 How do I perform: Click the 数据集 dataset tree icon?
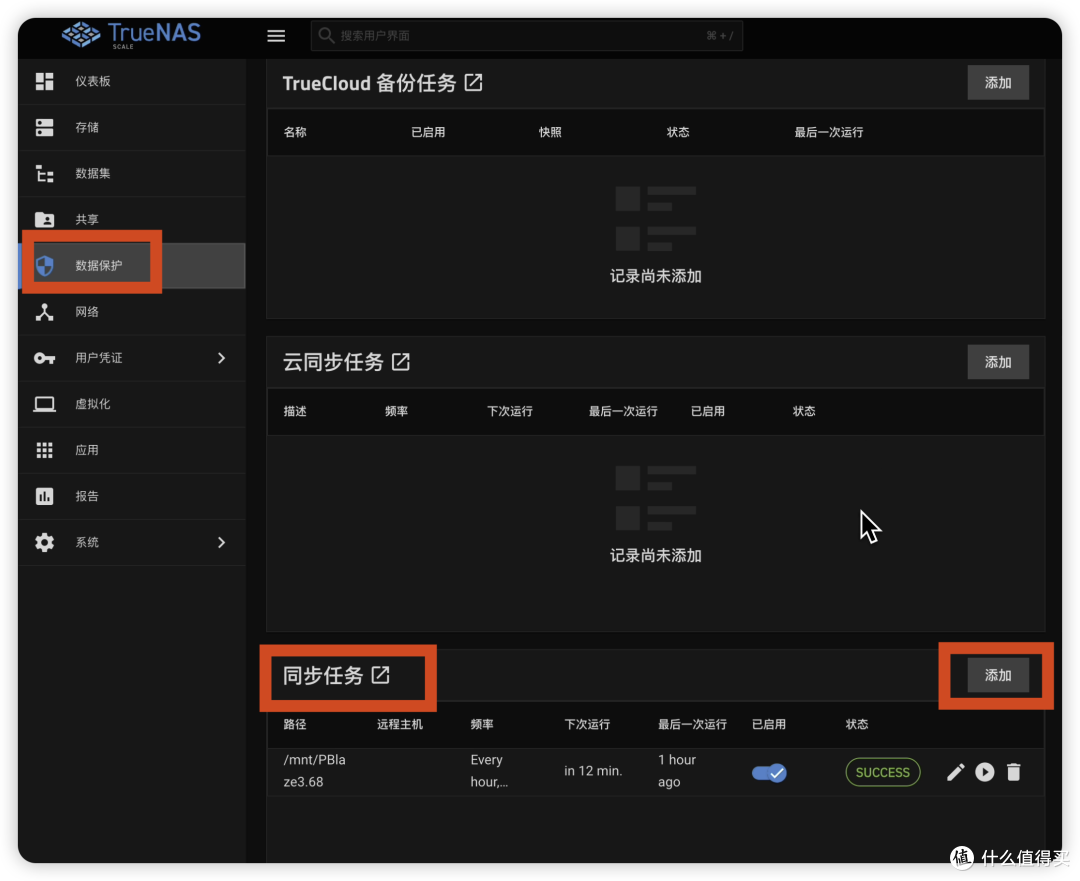pos(45,174)
